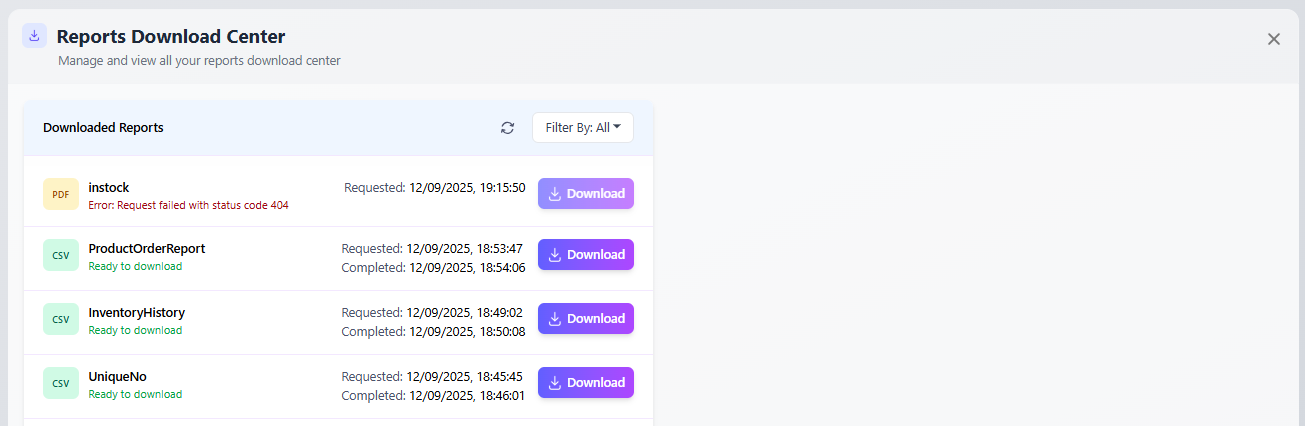Screen dimensions: 1305x426
Task: Click the download center icon beside the title
Action: pos(35,36)
